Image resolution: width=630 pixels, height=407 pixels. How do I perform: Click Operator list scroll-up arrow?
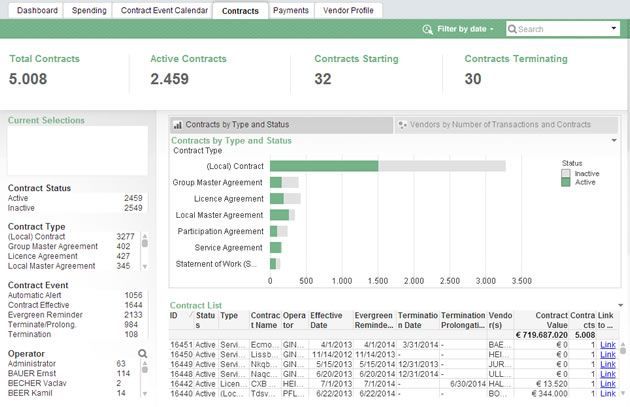[145, 362]
